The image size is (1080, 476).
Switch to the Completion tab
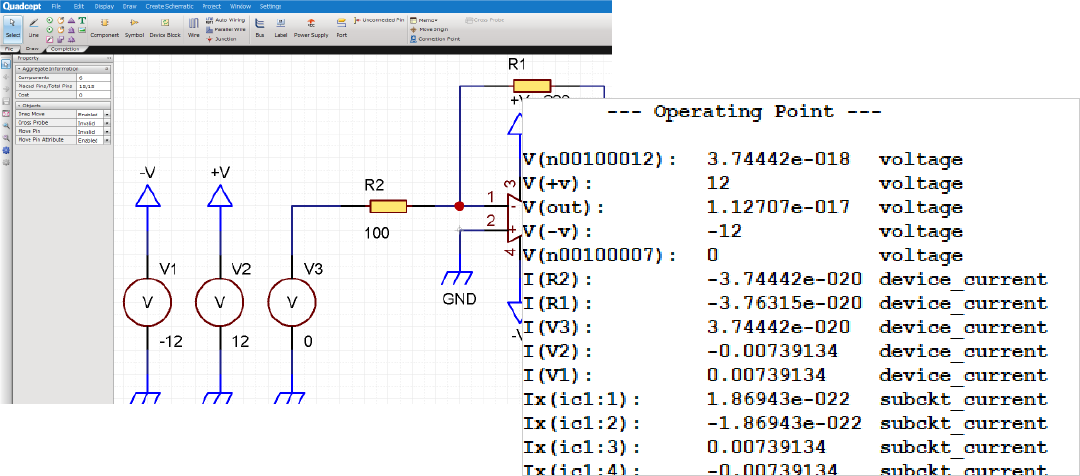(63, 48)
